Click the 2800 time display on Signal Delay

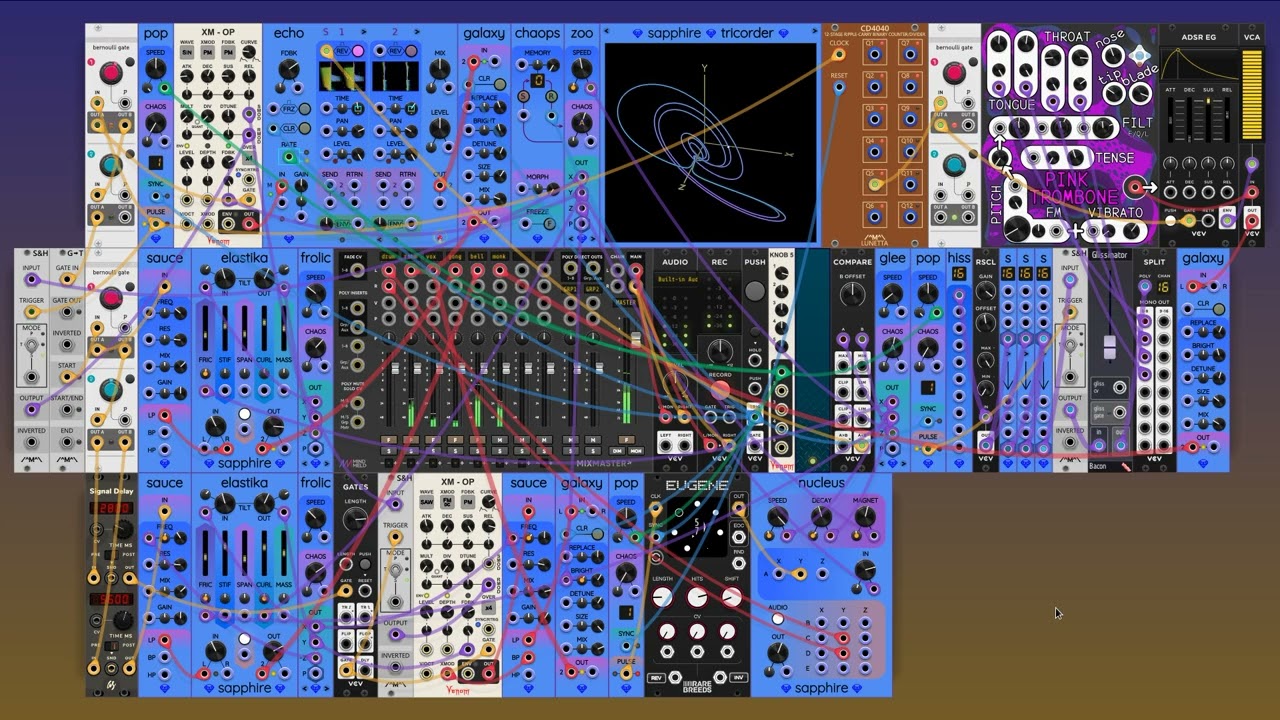tap(111, 508)
